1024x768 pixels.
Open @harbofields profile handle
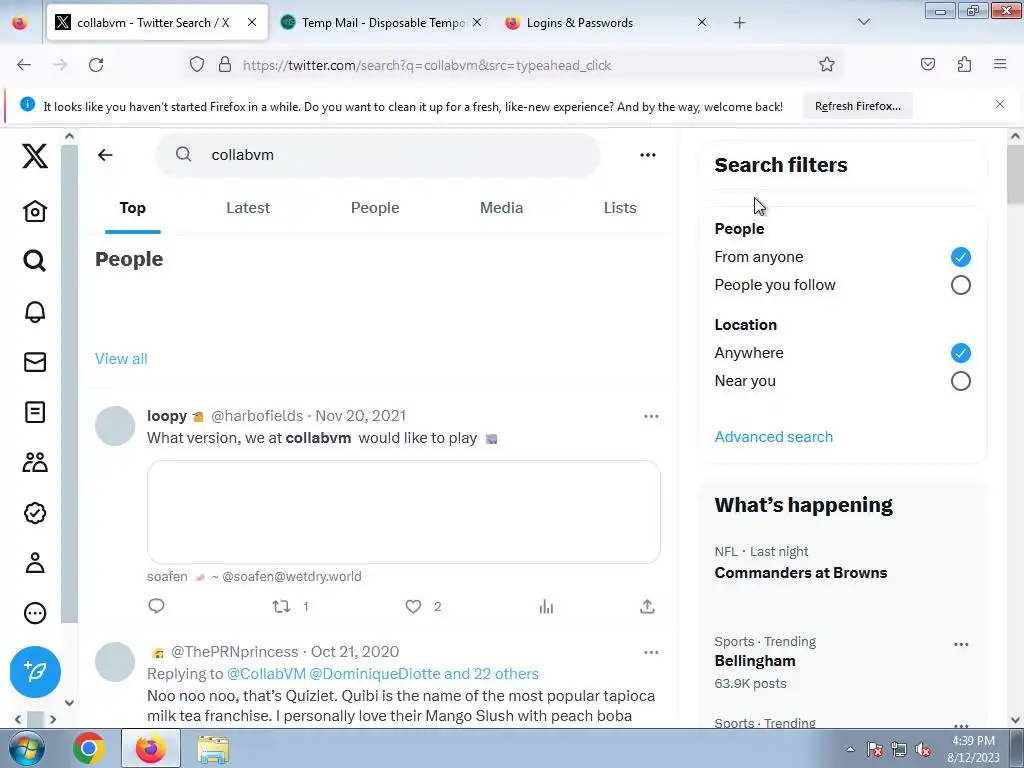pyautogui.click(x=257, y=416)
